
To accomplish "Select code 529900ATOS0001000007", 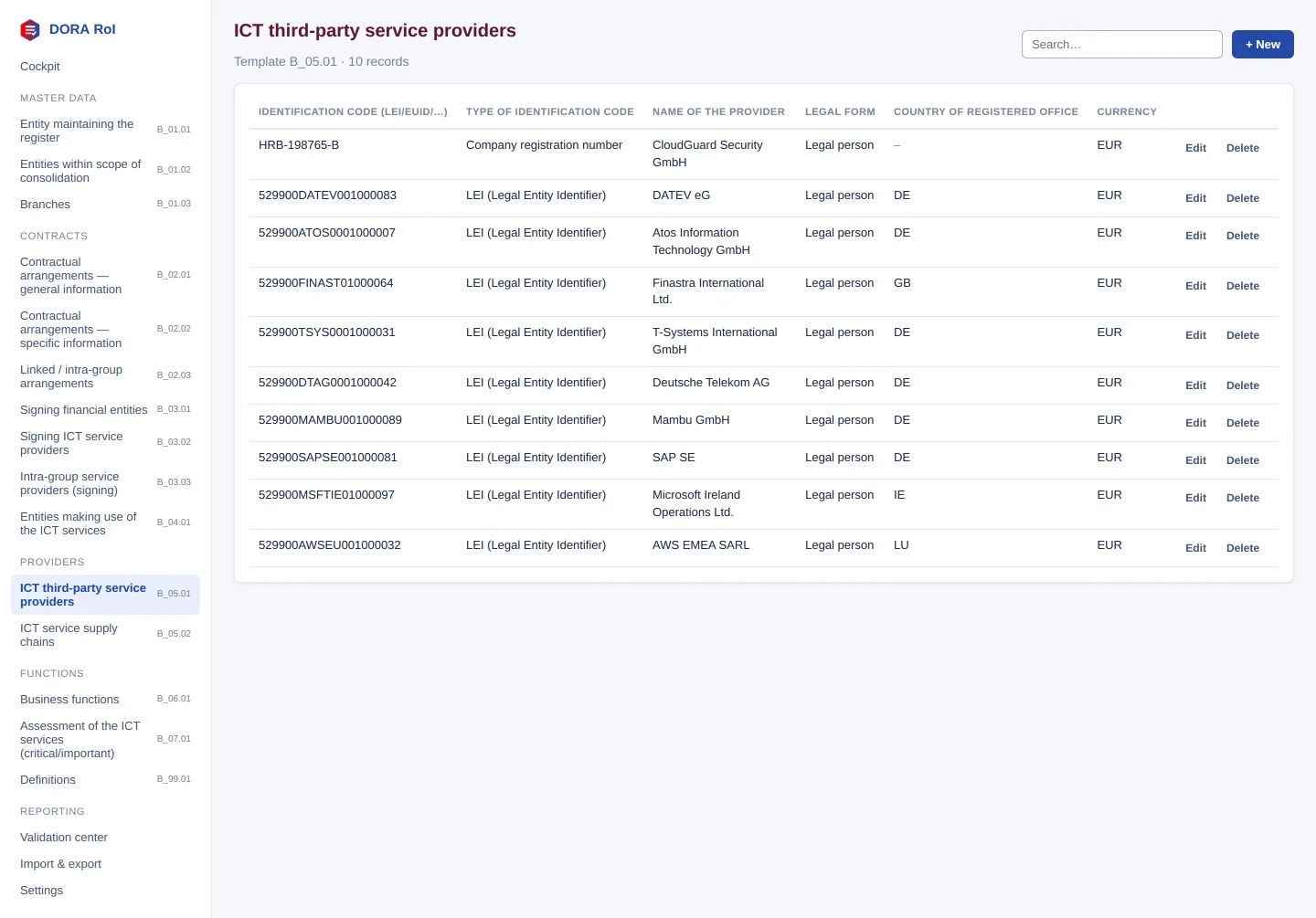I will click(x=327, y=233).
